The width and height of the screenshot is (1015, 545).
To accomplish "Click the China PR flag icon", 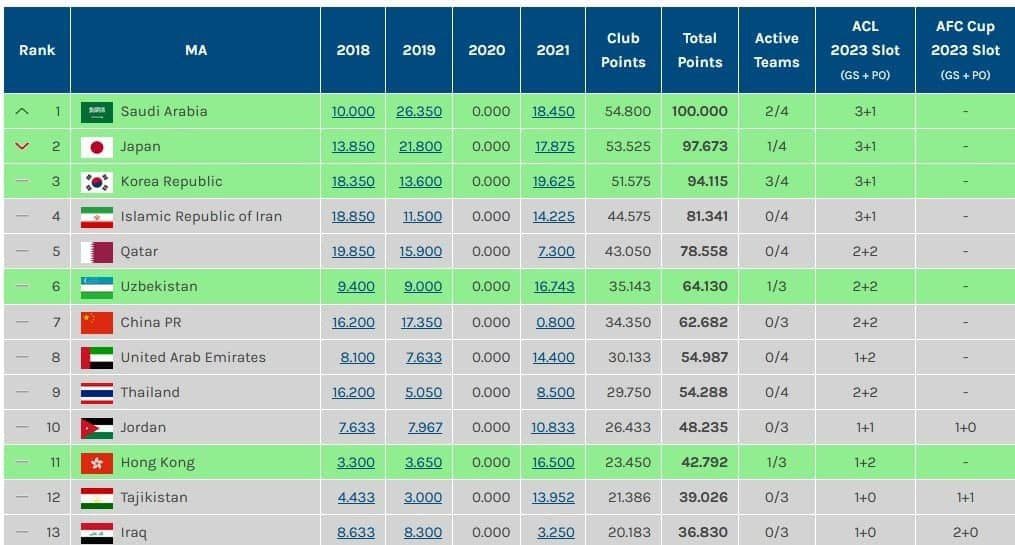I will click(97, 322).
